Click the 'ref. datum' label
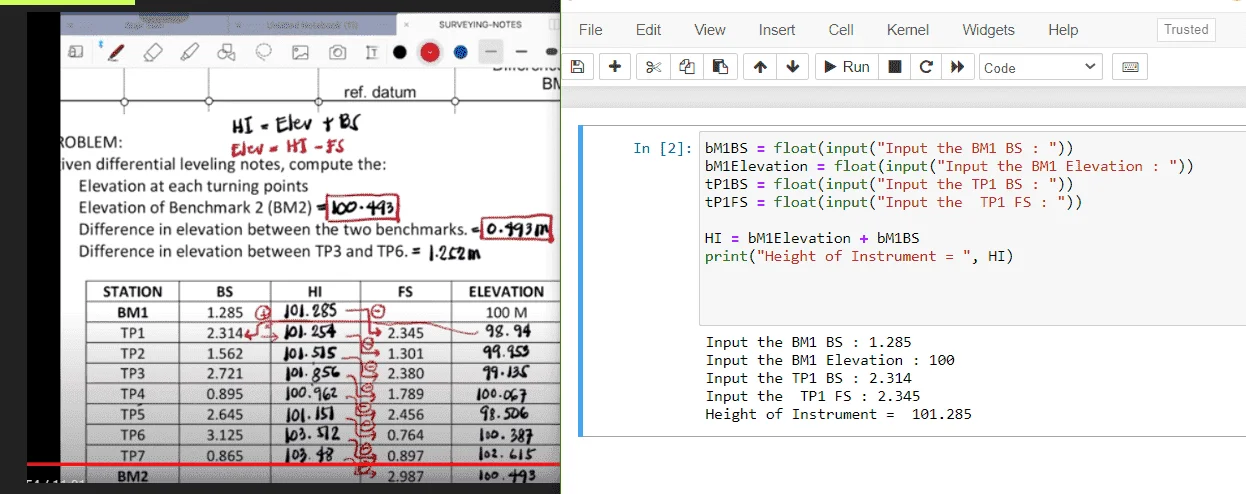 [x=380, y=92]
